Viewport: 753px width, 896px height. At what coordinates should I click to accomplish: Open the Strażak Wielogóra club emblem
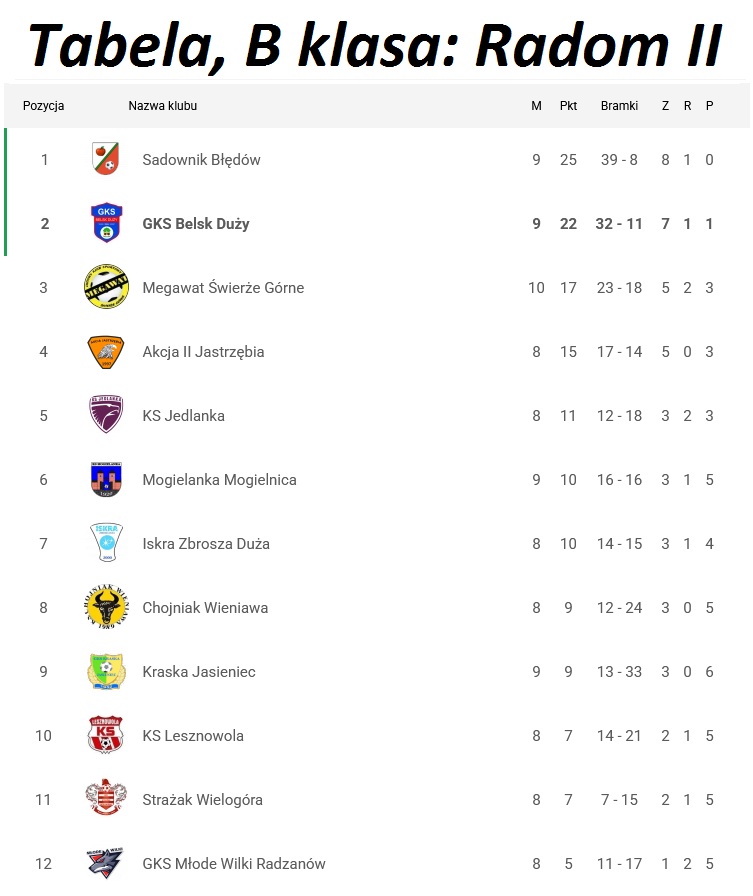coord(105,799)
